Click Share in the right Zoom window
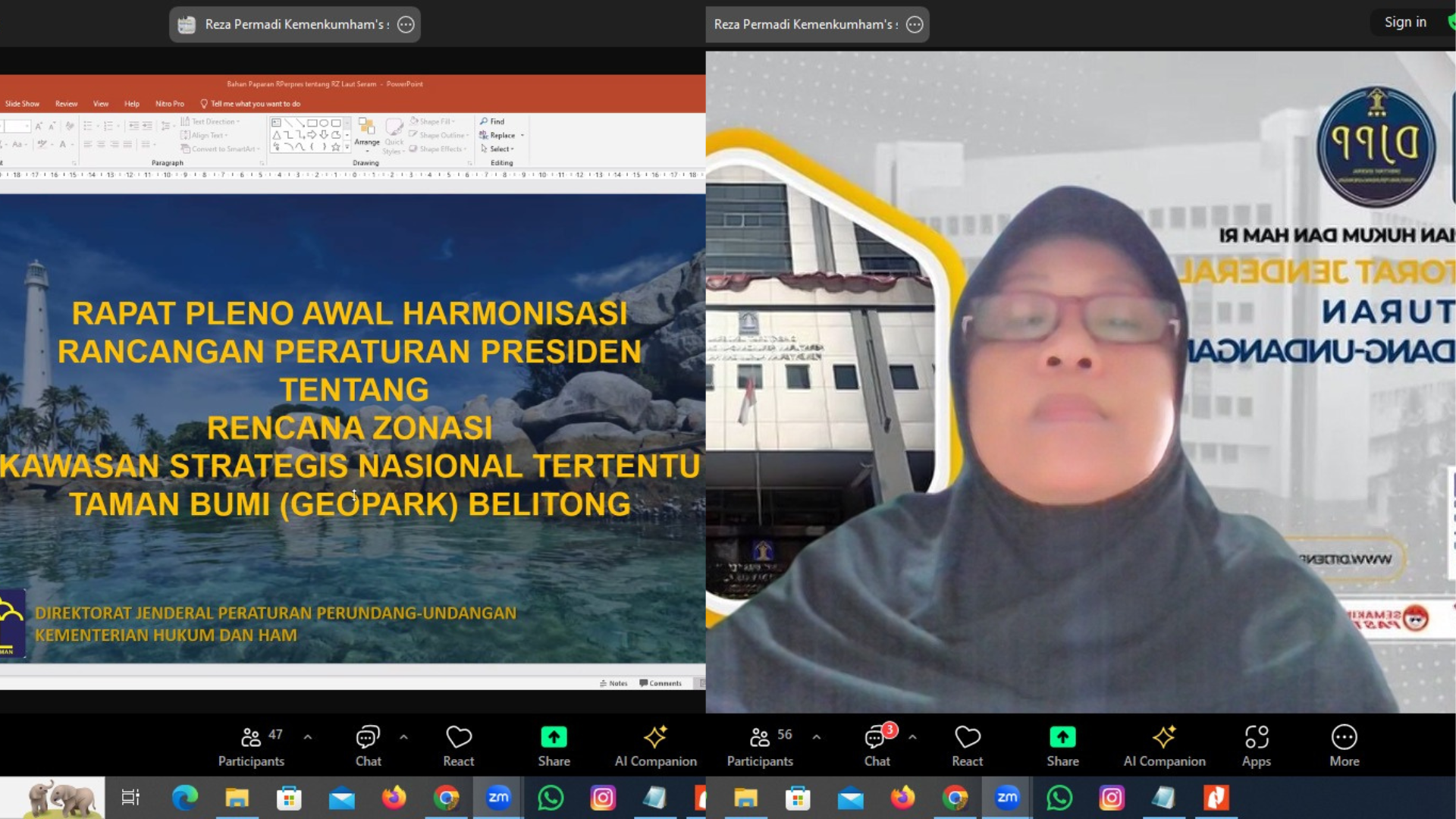The width and height of the screenshot is (1456, 819). [1062, 746]
